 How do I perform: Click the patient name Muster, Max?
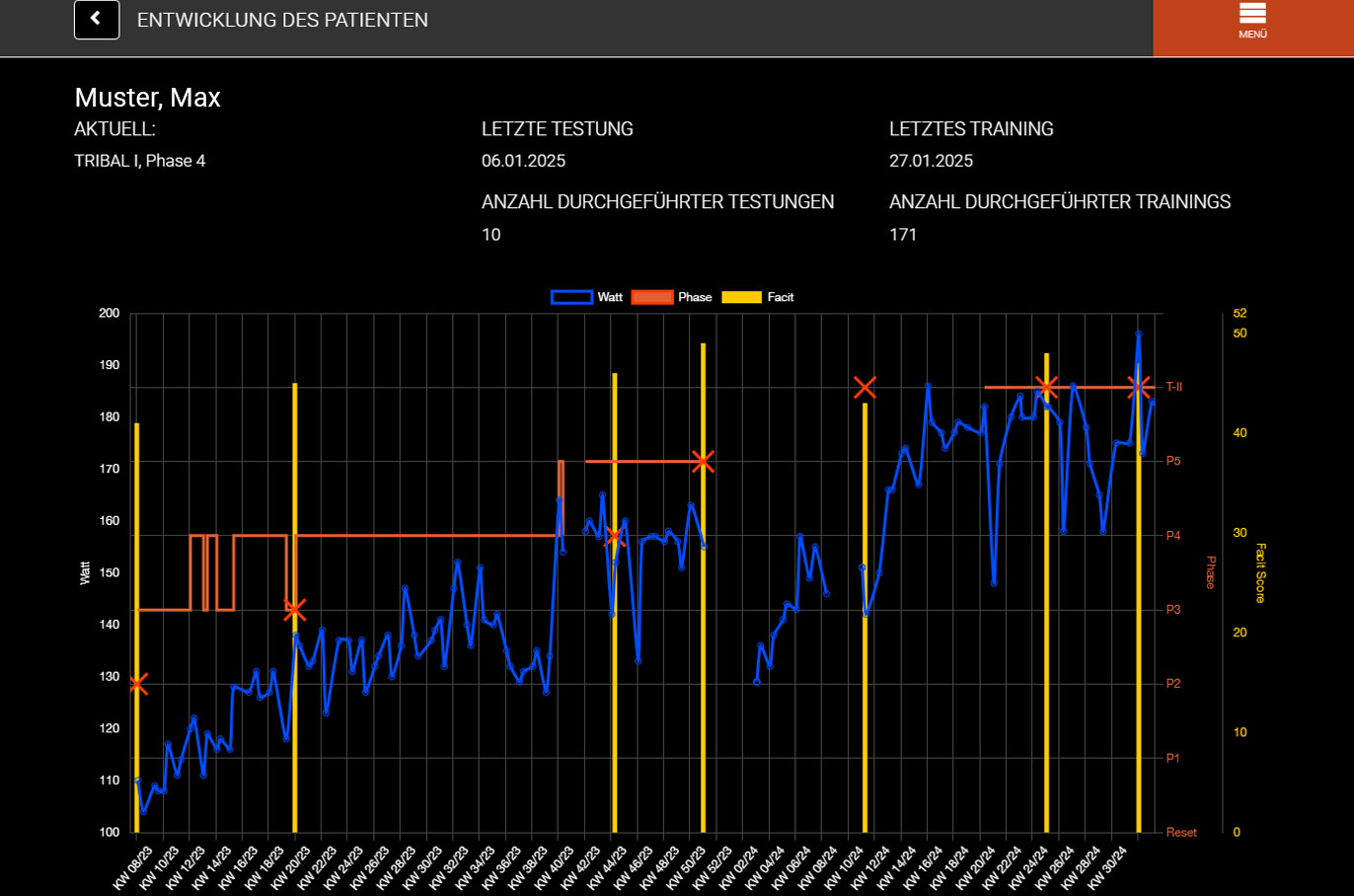(148, 98)
